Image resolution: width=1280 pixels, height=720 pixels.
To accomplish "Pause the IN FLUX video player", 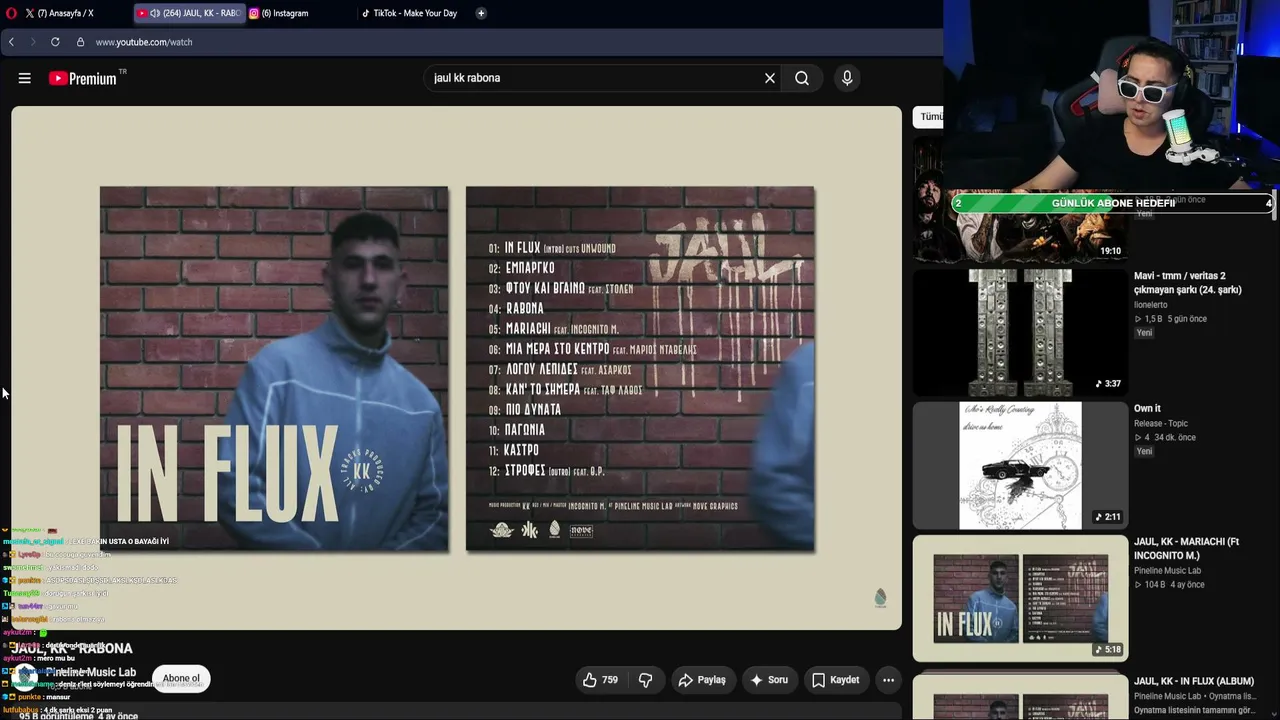I will (456, 368).
